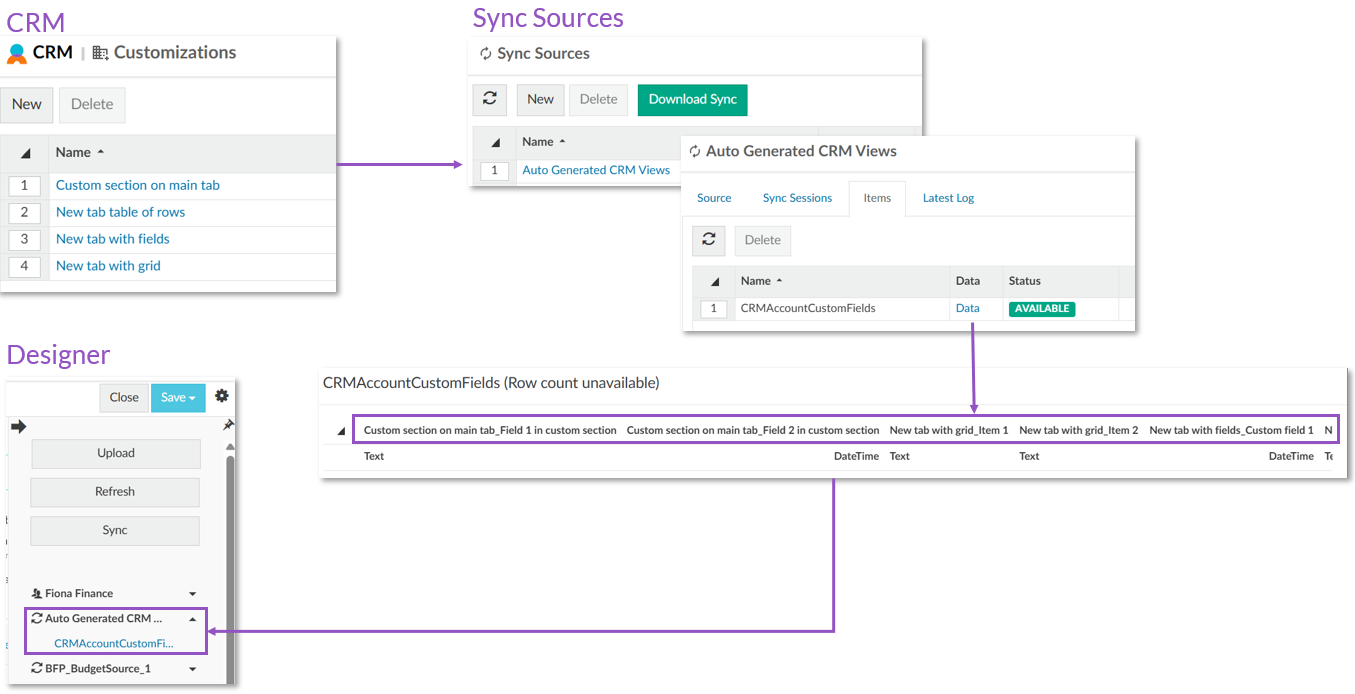Click the Designer panel vertical scrollbar
Viewport: 1355px width, 694px height.
tap(230, 560)
